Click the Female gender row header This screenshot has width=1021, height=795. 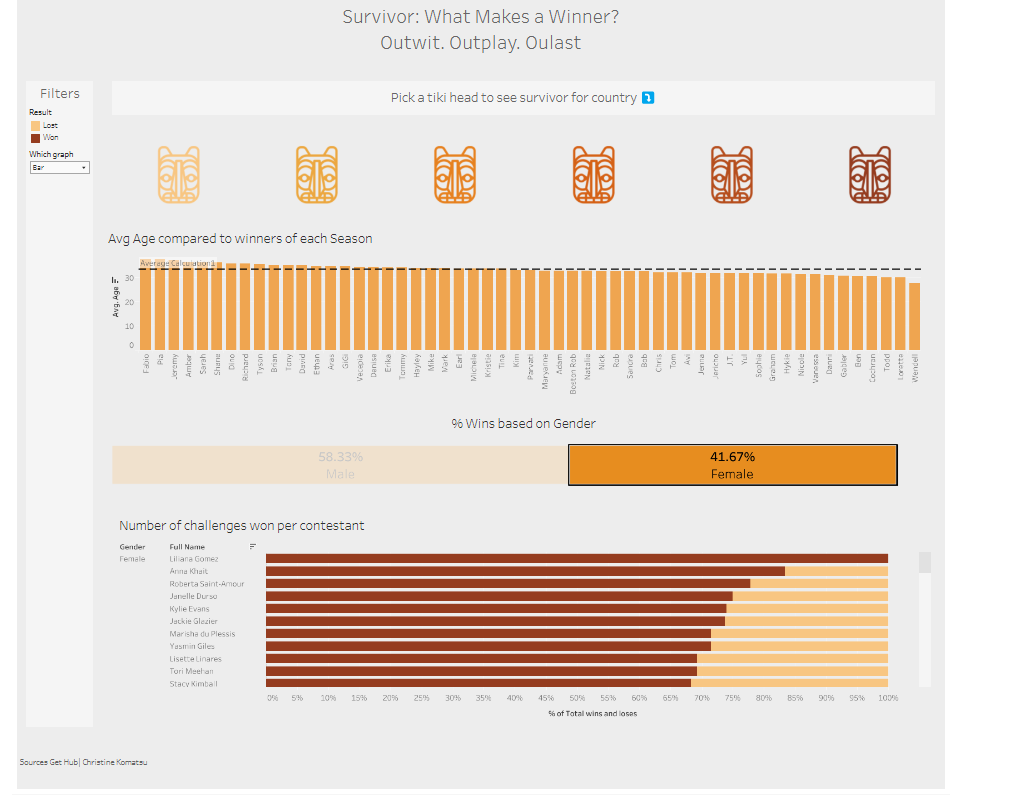(x=132, y=559)
